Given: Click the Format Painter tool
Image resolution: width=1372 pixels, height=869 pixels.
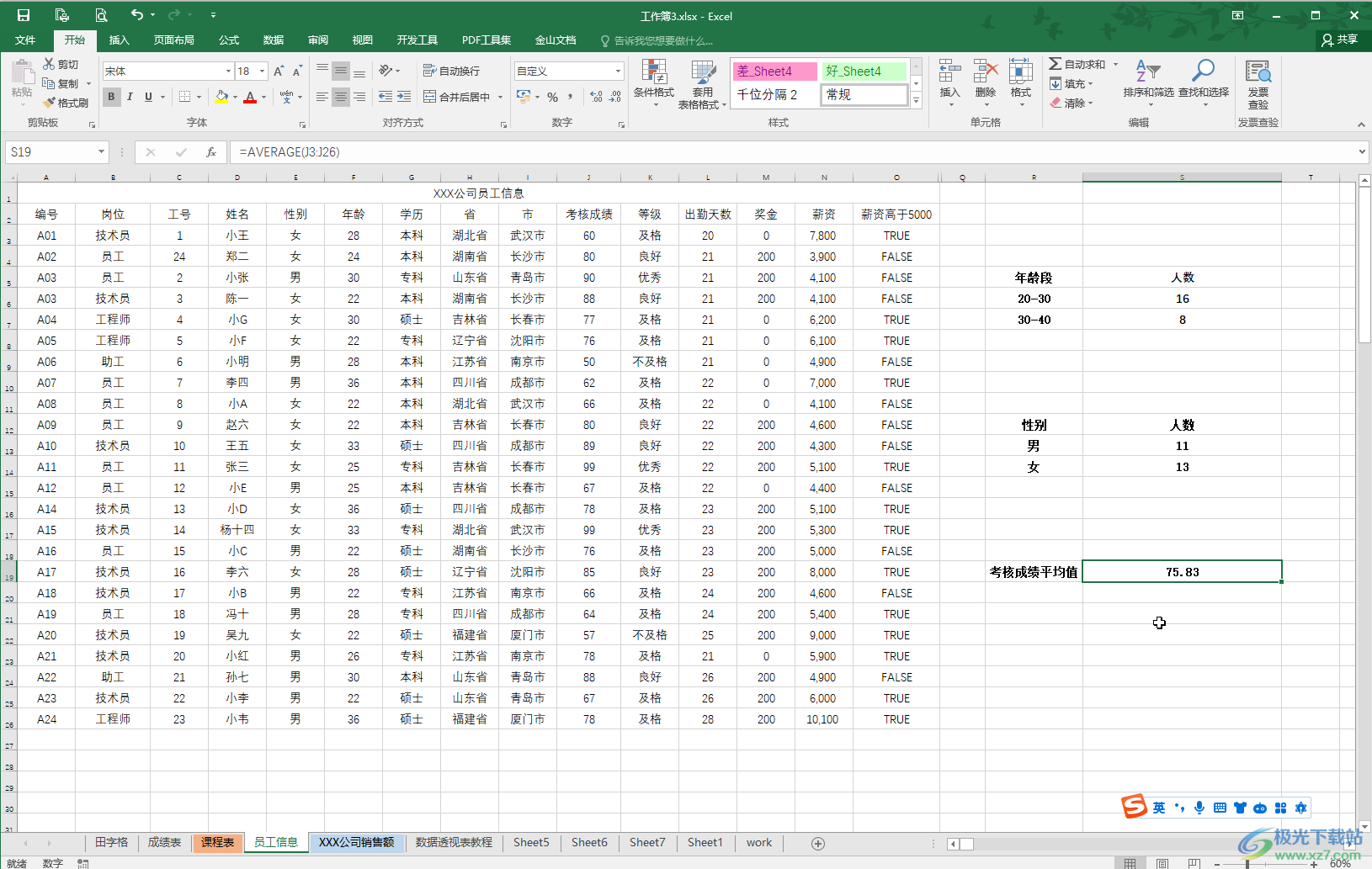Looking at the screenshot, I should pos(66,103).
